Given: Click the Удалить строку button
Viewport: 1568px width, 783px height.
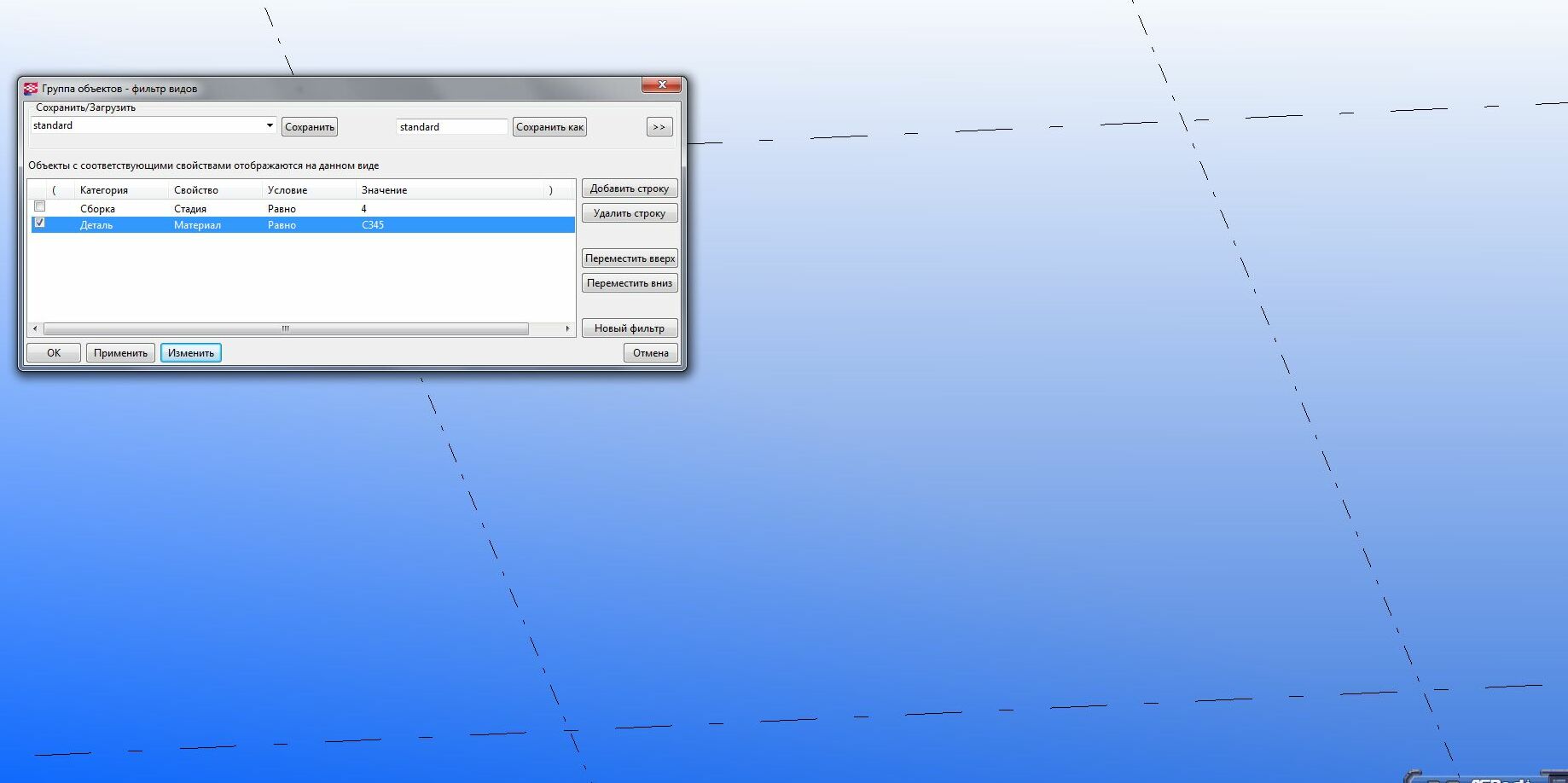Looking at the screenshot, I should 630,213.
